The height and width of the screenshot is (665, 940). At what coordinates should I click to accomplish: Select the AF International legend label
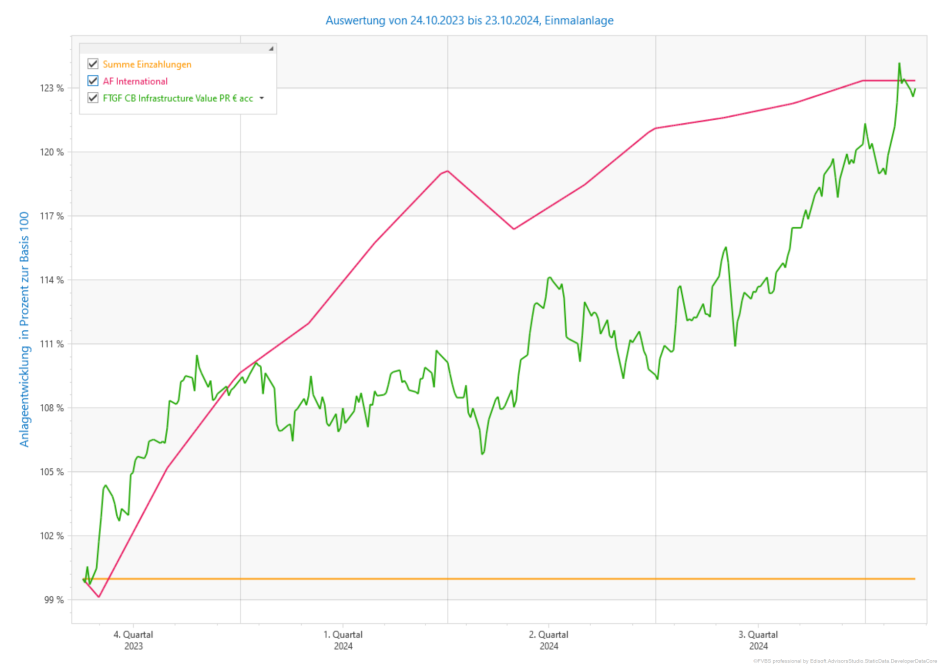click(135, 81)
